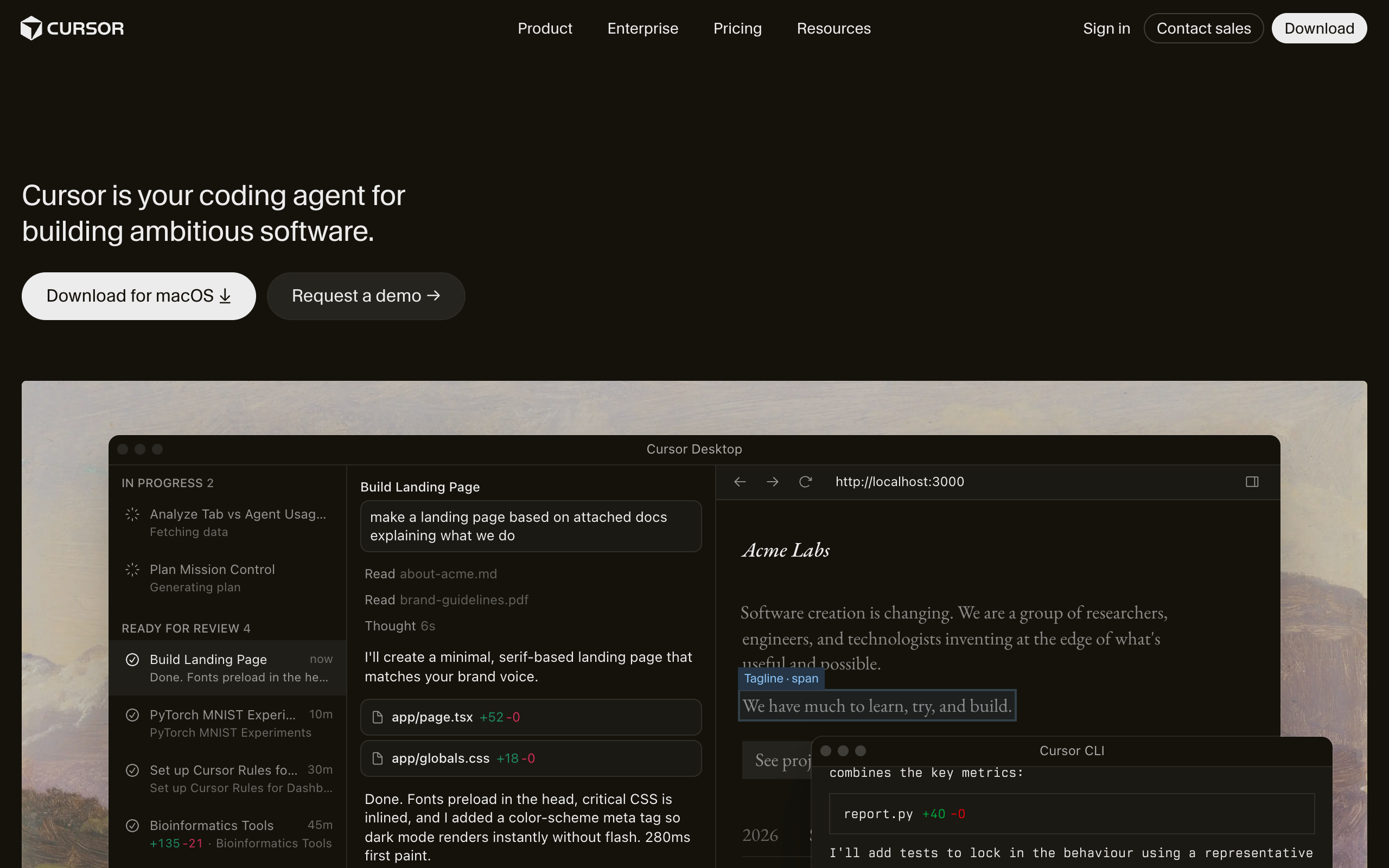The height and width of the screenshot is (868, 1389).
Task: Go to the Pricing page
Action: click(737, 28)
